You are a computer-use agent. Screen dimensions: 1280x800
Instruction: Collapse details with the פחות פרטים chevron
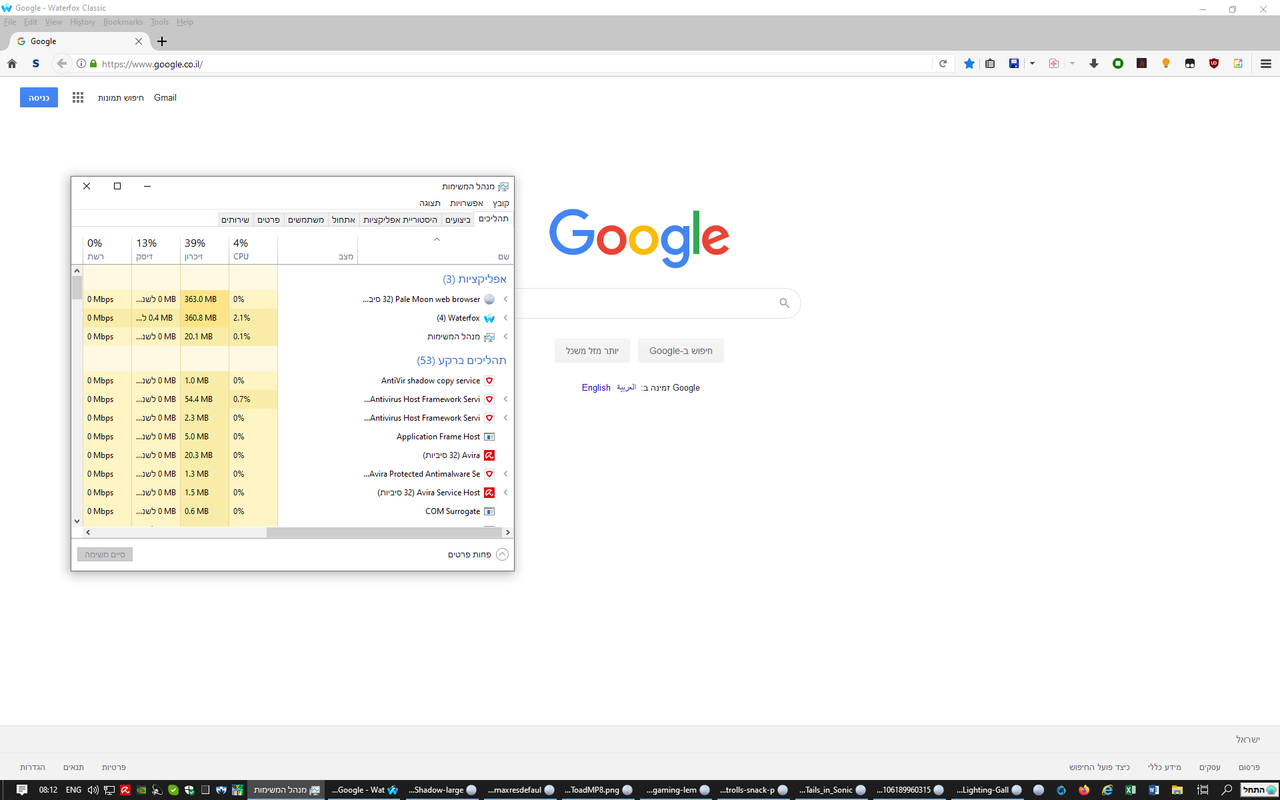coord(503,554)
